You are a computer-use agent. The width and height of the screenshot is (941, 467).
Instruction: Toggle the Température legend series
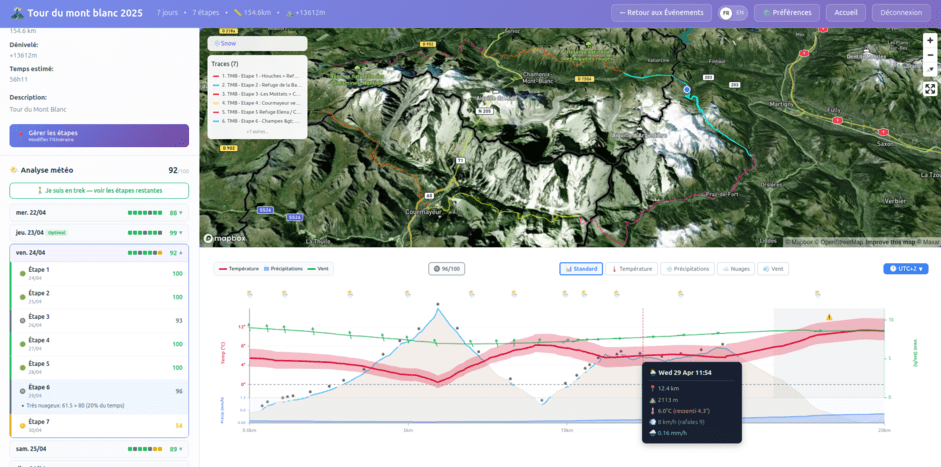coord(239,269)
